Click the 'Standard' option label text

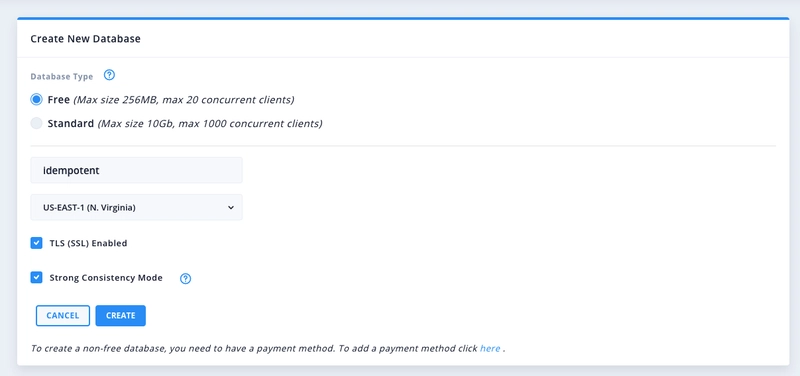coord(70,123)
